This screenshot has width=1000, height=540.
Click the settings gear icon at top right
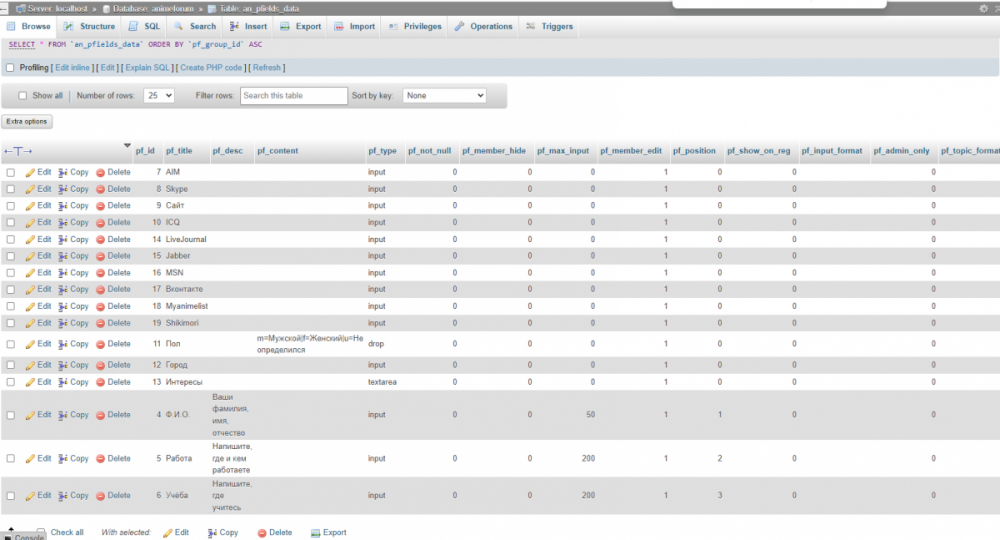click(x=983, y=8)
